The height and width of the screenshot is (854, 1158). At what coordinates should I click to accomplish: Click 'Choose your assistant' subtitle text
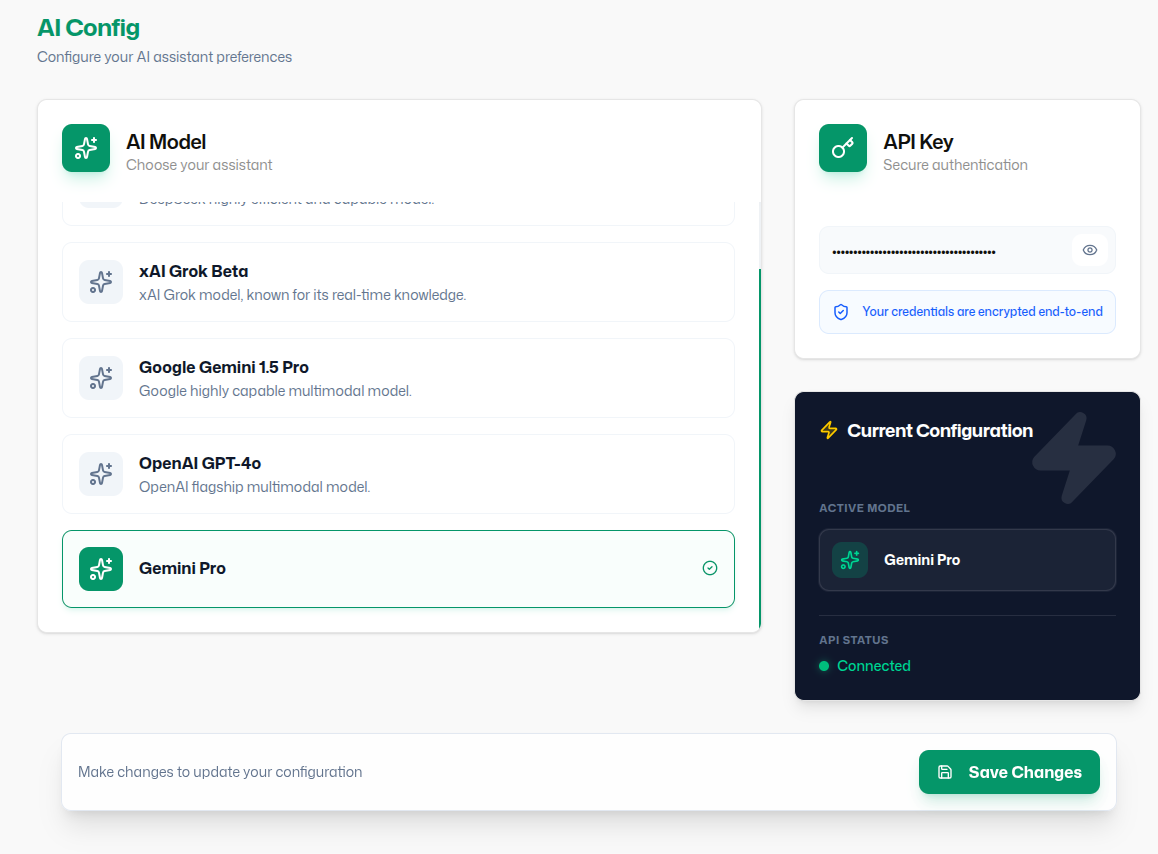pos(199,165)
